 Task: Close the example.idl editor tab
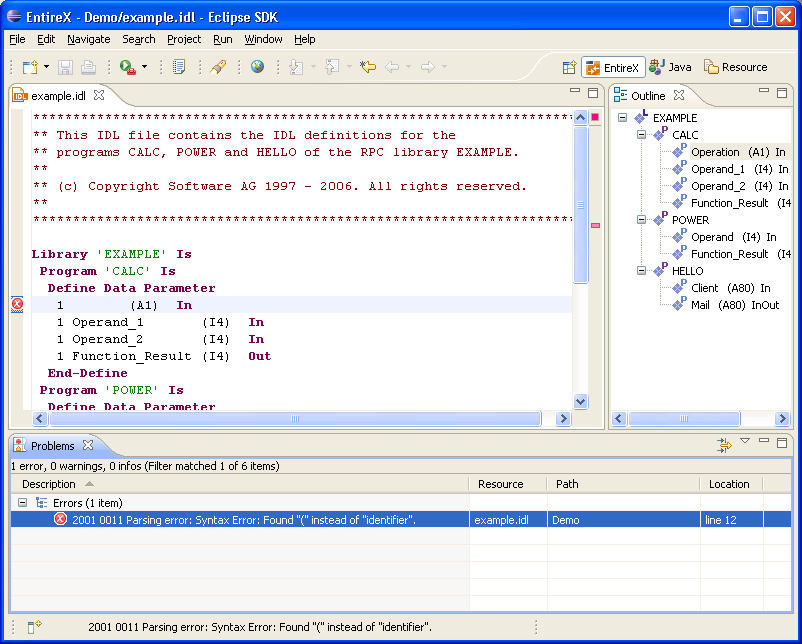pos(99,95)
